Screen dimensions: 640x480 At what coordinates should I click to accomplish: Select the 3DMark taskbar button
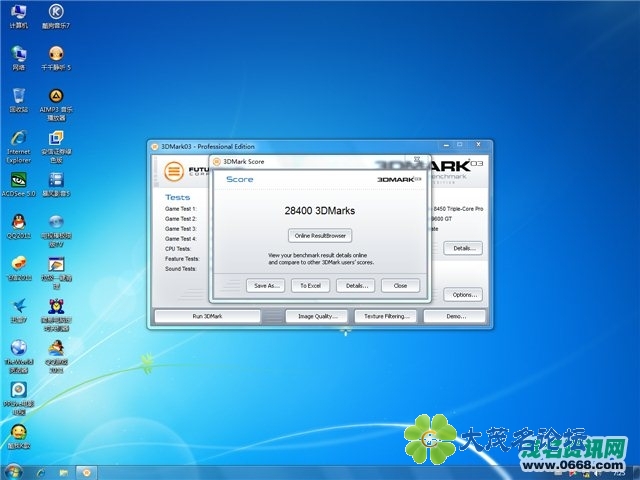(86, 473)
